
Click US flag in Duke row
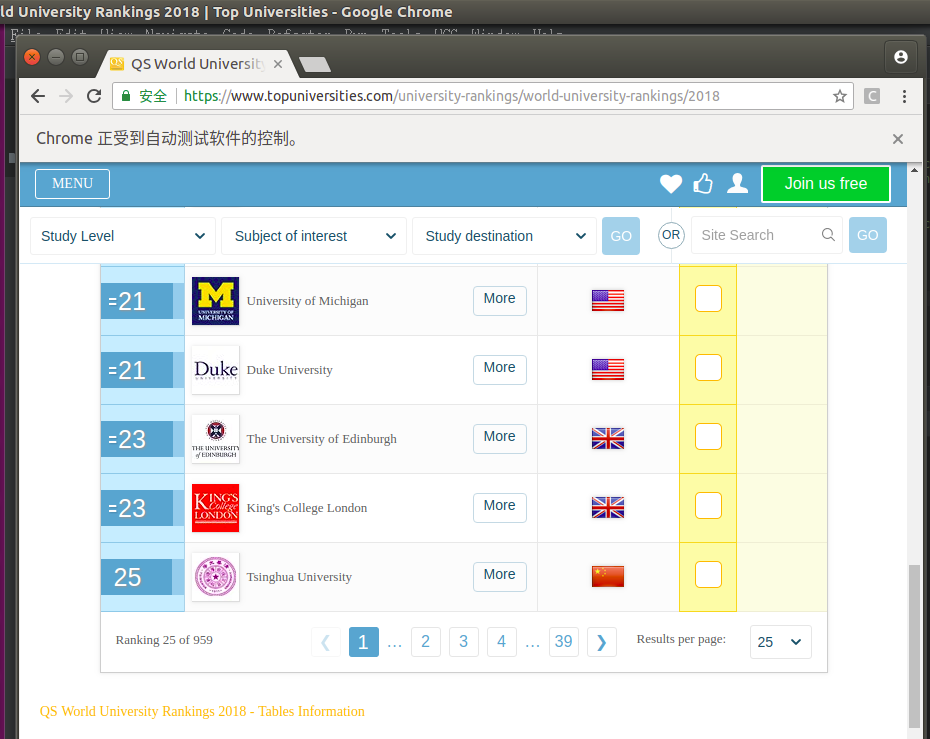point(608,370)
